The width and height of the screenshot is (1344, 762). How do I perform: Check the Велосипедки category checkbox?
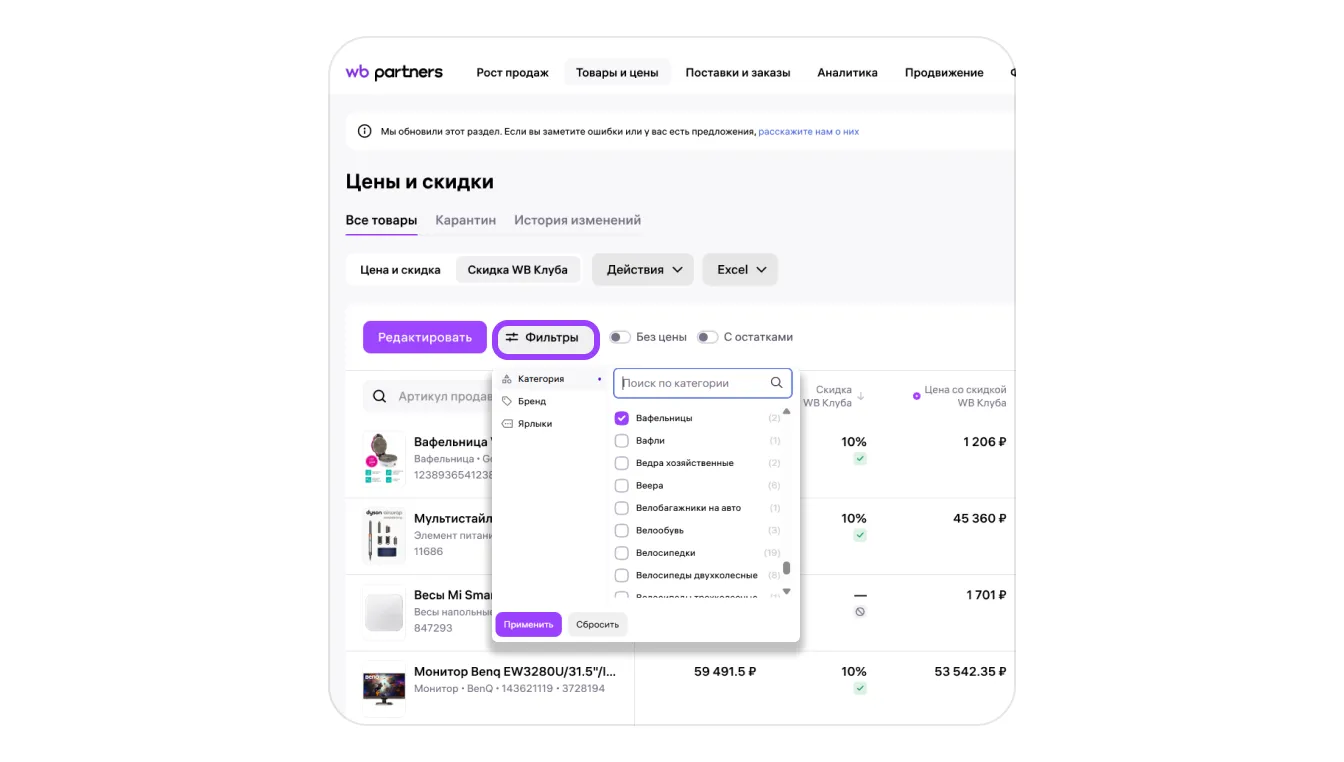(622, 553)
